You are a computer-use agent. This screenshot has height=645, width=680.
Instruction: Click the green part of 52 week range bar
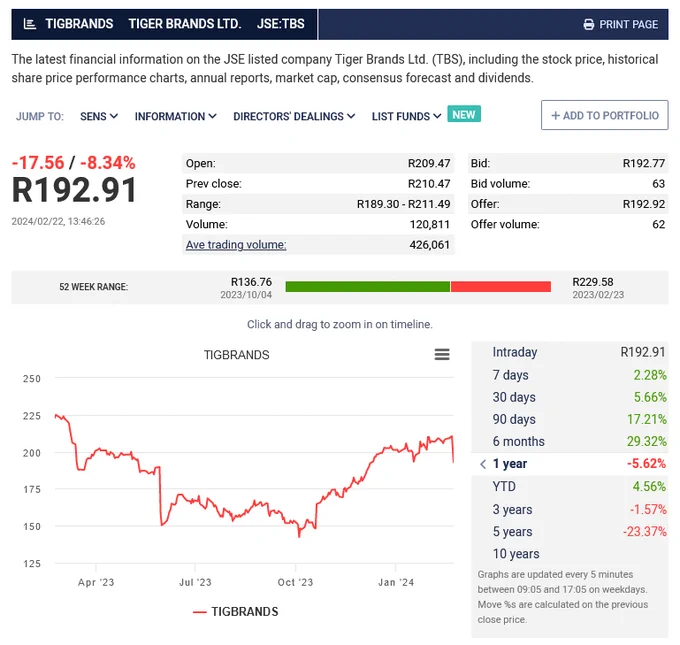368,286
